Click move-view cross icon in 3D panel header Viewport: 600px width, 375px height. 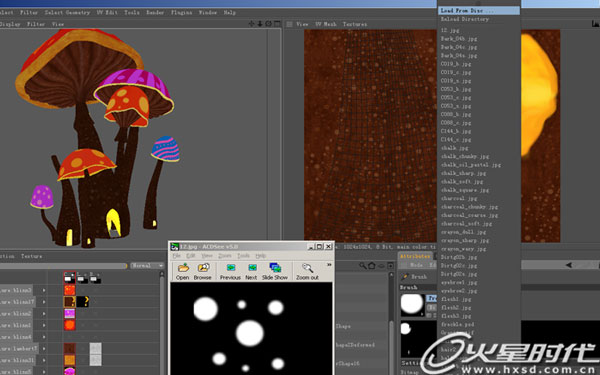[251, 24]
